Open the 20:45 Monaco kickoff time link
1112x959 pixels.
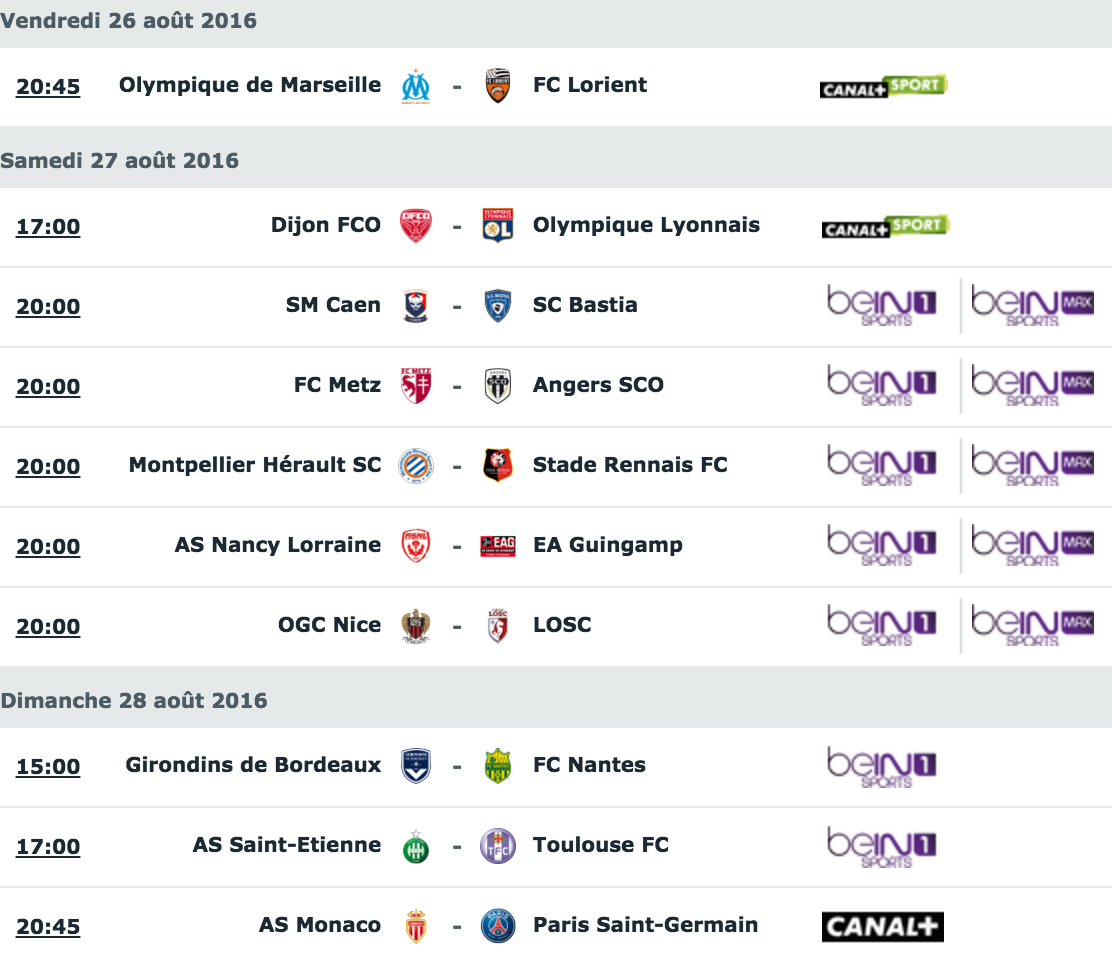coord(48,926)
